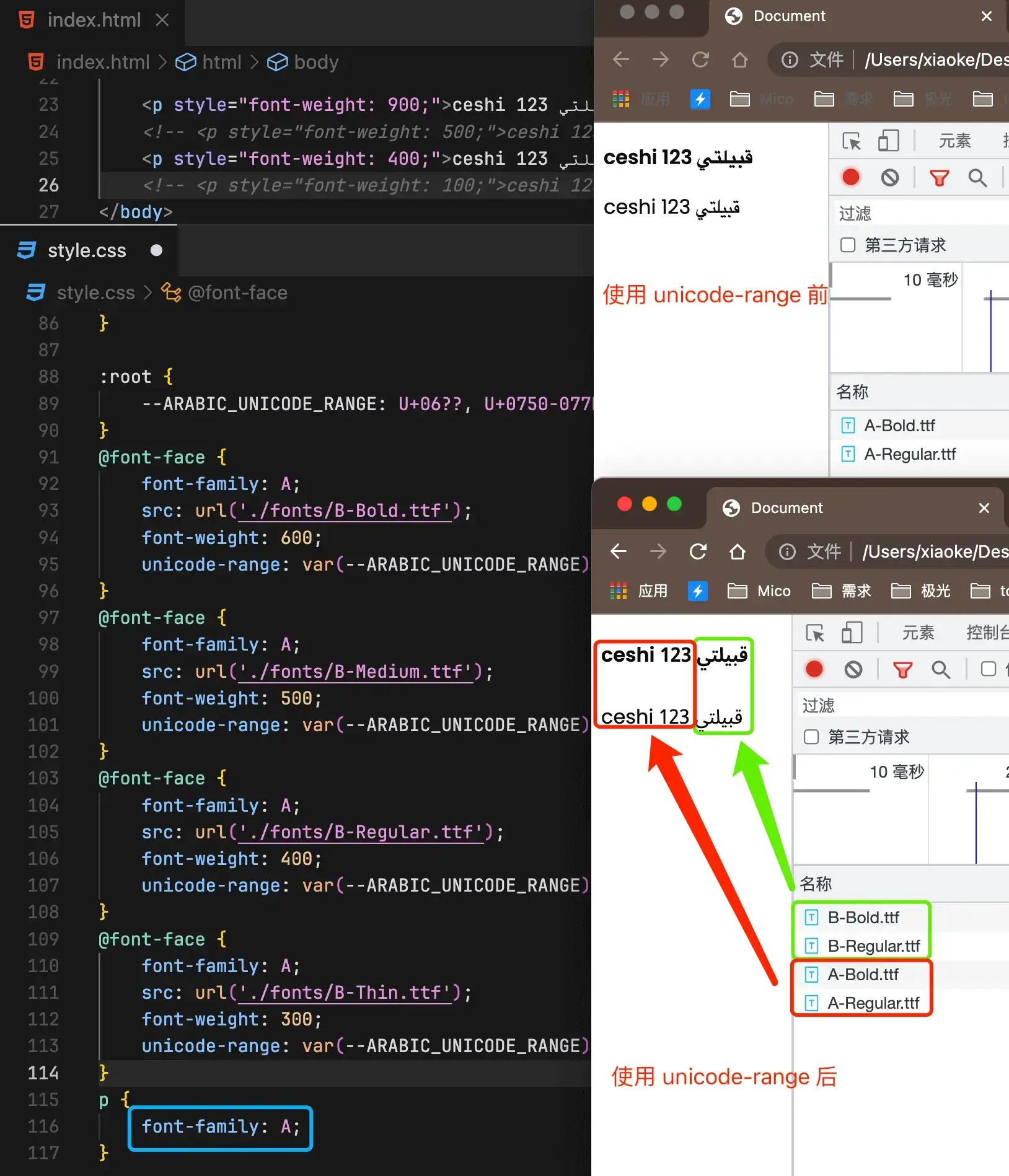The width and height of the screenshot is (1009, 1176).
Task: Enable 第三方请求 checkbox in lower DevTools
Action: pyautogui.click(x=811, y=737)
